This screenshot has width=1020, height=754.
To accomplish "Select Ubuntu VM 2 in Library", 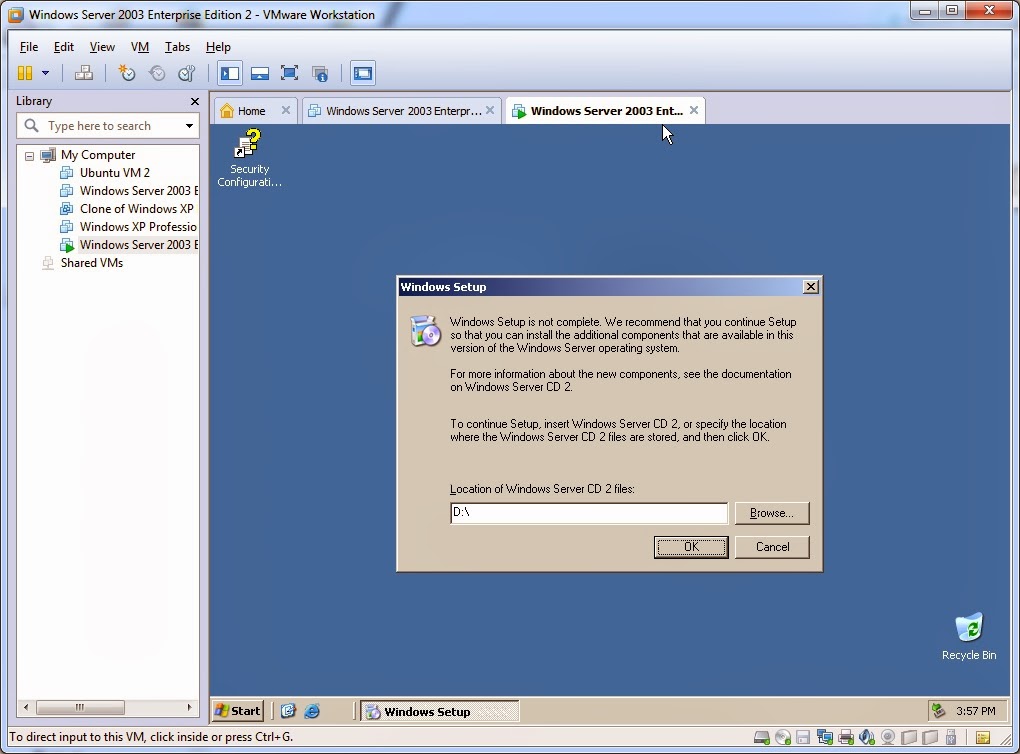I will coord(114,172).
